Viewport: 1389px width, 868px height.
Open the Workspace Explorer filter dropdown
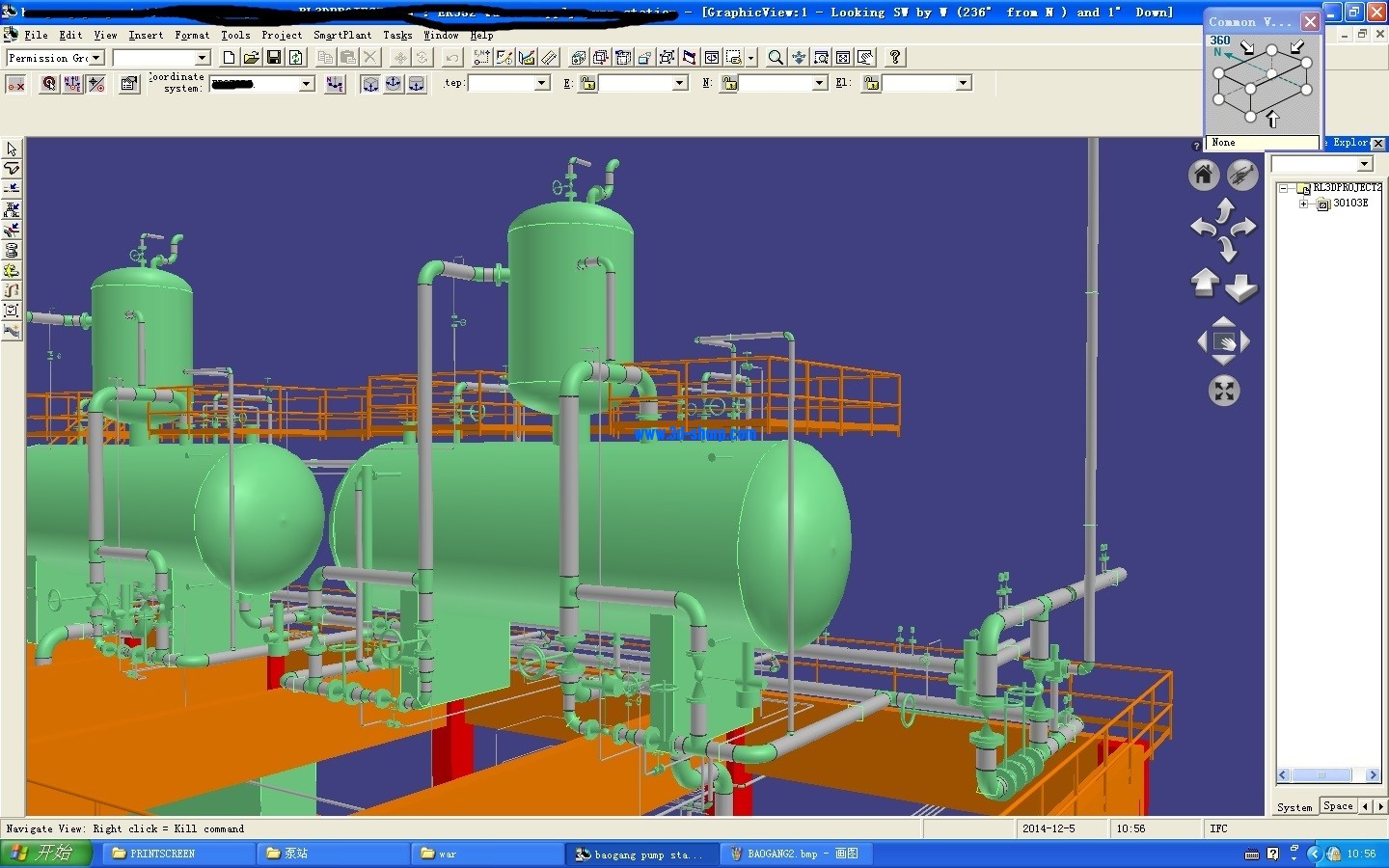1365,165
